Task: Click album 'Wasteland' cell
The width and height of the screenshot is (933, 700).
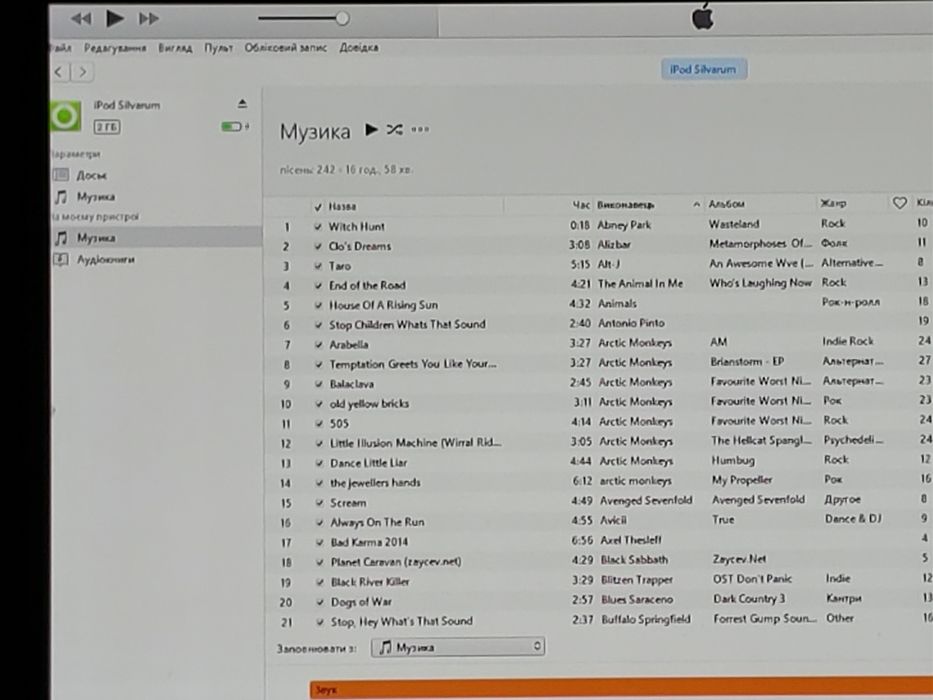Action: coord(734,224)
